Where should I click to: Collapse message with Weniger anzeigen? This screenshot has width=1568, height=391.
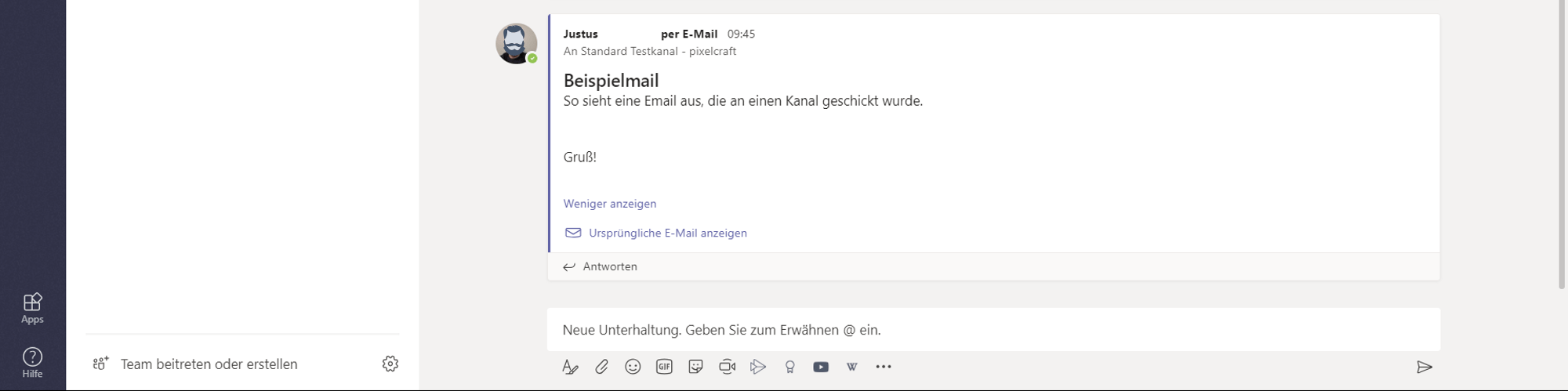610,204
